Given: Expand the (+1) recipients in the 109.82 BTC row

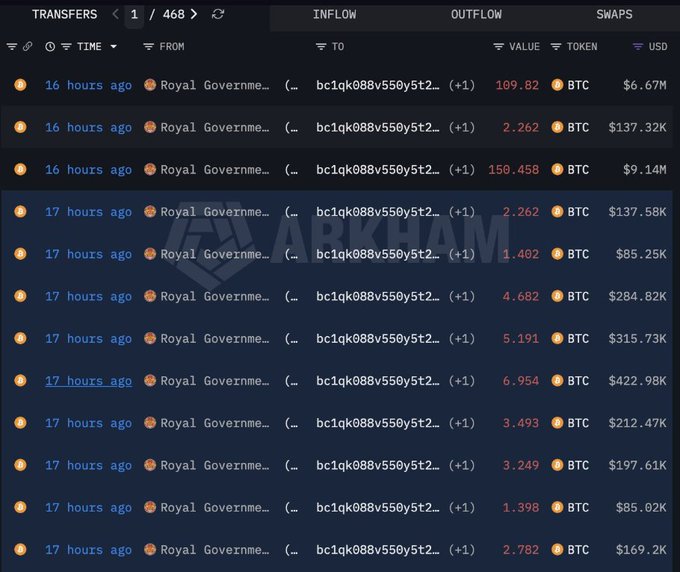Looking at the screenshot, I should [462, 85].
